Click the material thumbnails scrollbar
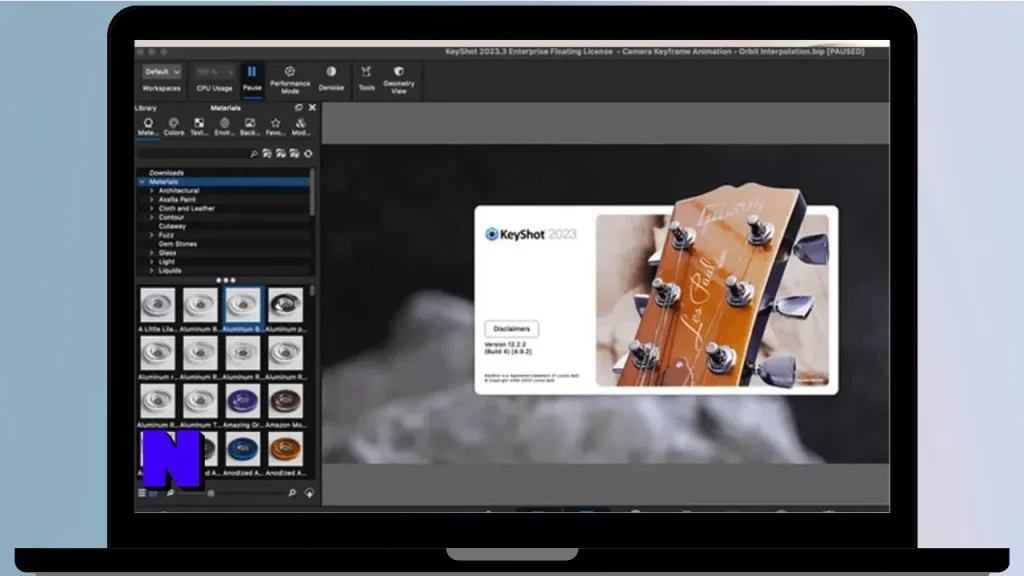1024x576 pixels. 312,291
